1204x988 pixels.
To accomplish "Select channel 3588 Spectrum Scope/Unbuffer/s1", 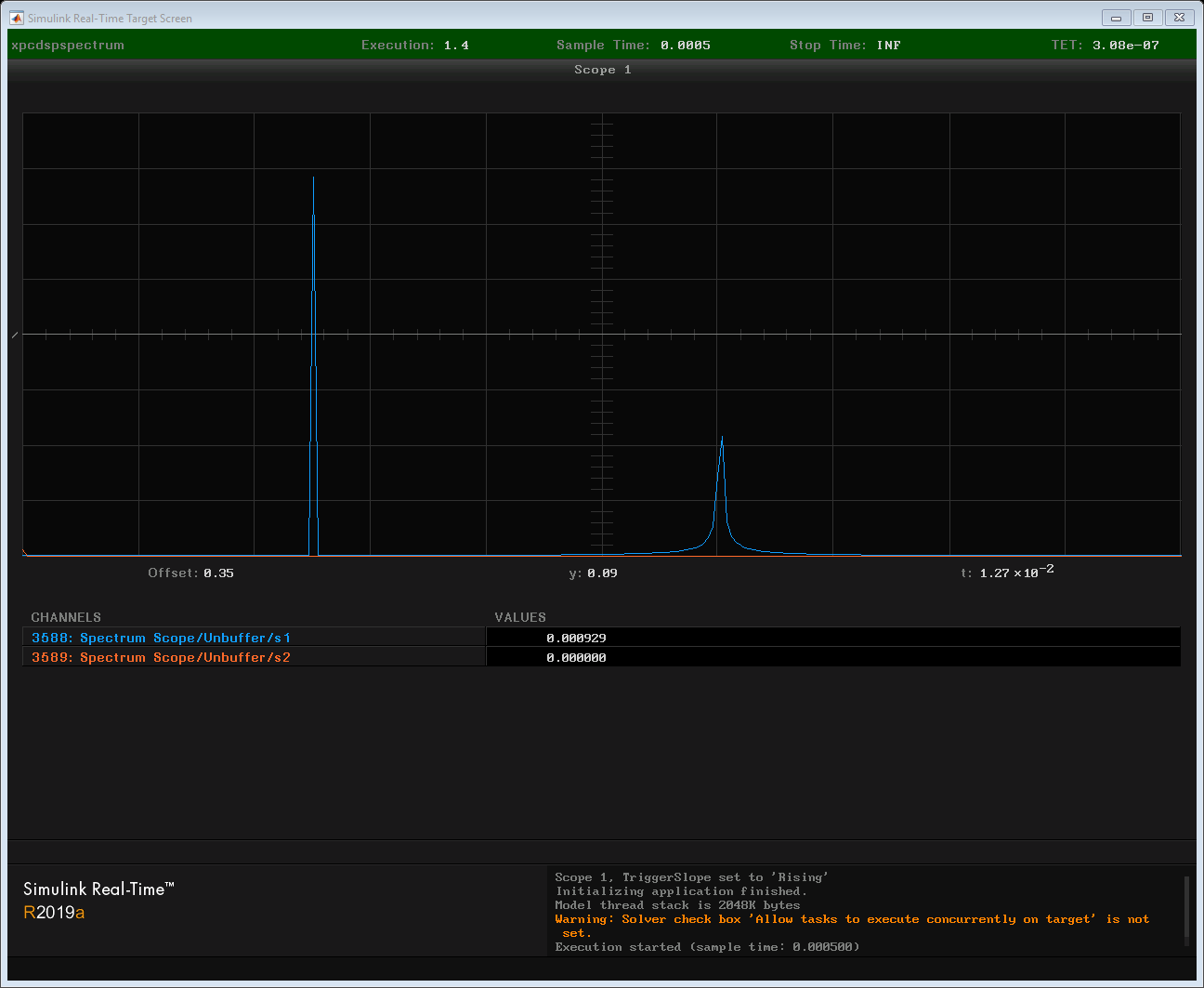I will 161,638.
